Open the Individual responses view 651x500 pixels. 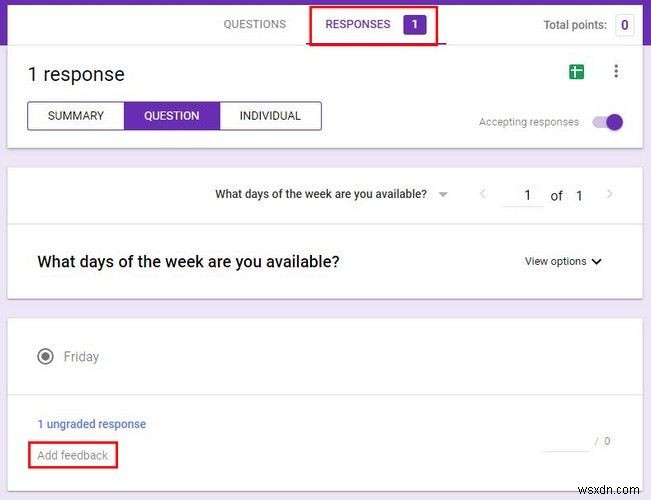pos(270,116)
